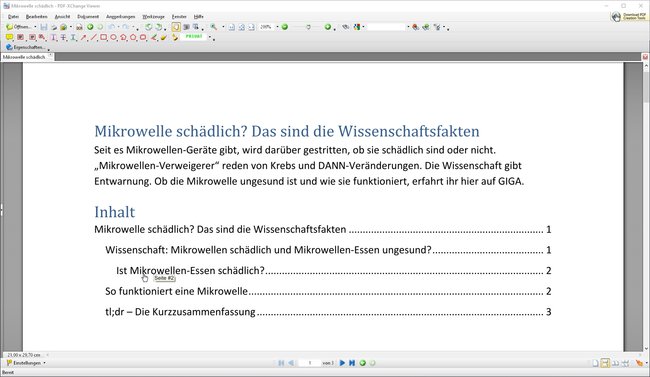Select the Sticky Note tool
Screen dimensions: 650x377
click(10, 37)
